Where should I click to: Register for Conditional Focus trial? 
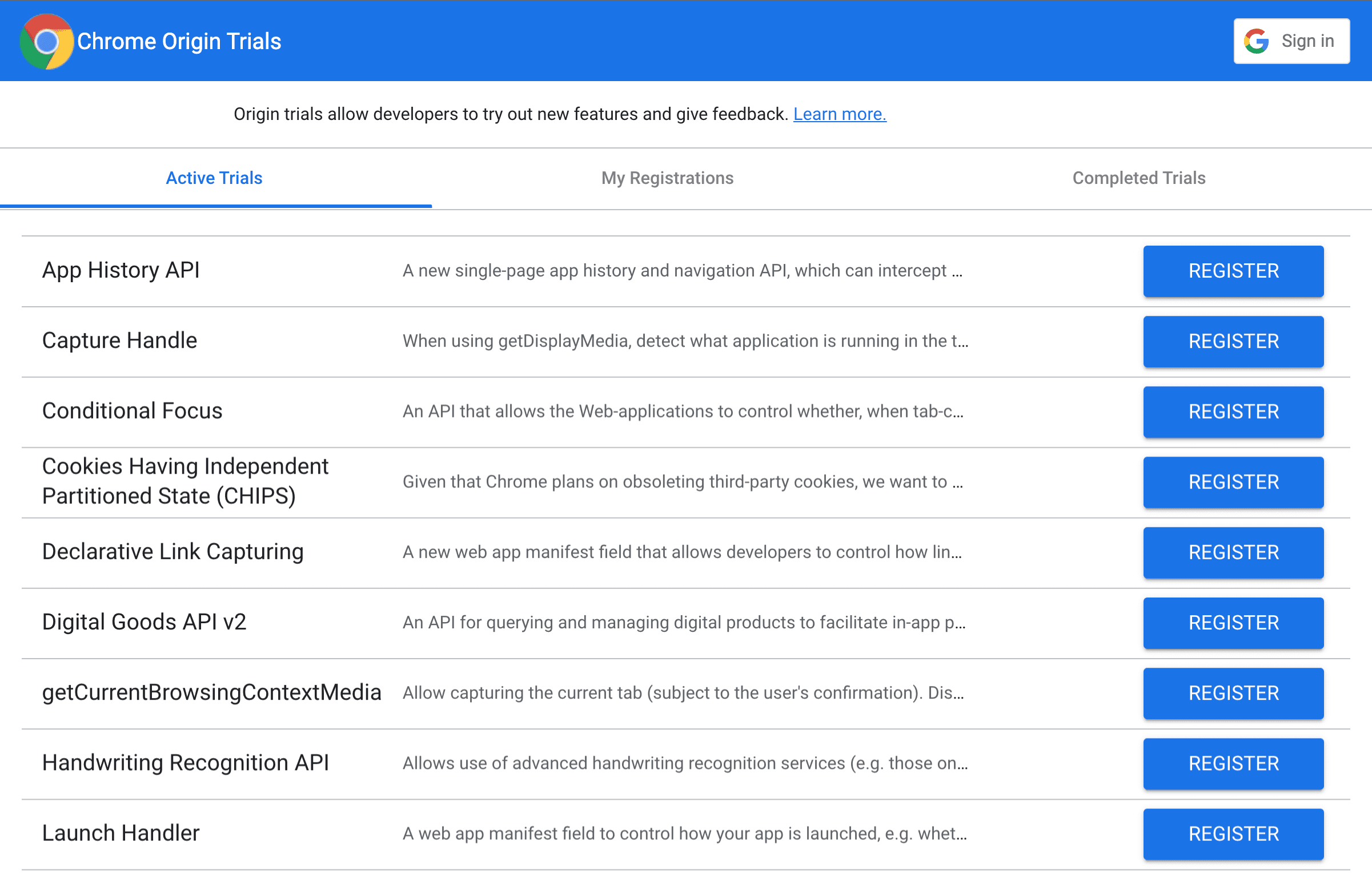1232,411
